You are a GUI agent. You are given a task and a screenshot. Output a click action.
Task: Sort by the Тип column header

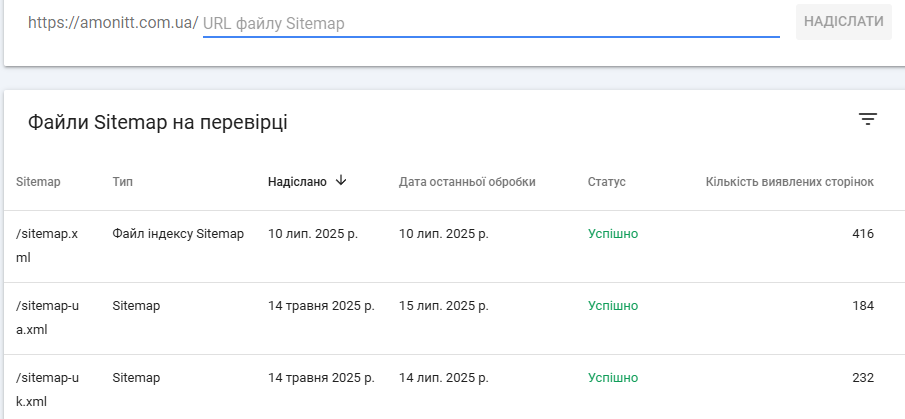[x=122, y=182]
